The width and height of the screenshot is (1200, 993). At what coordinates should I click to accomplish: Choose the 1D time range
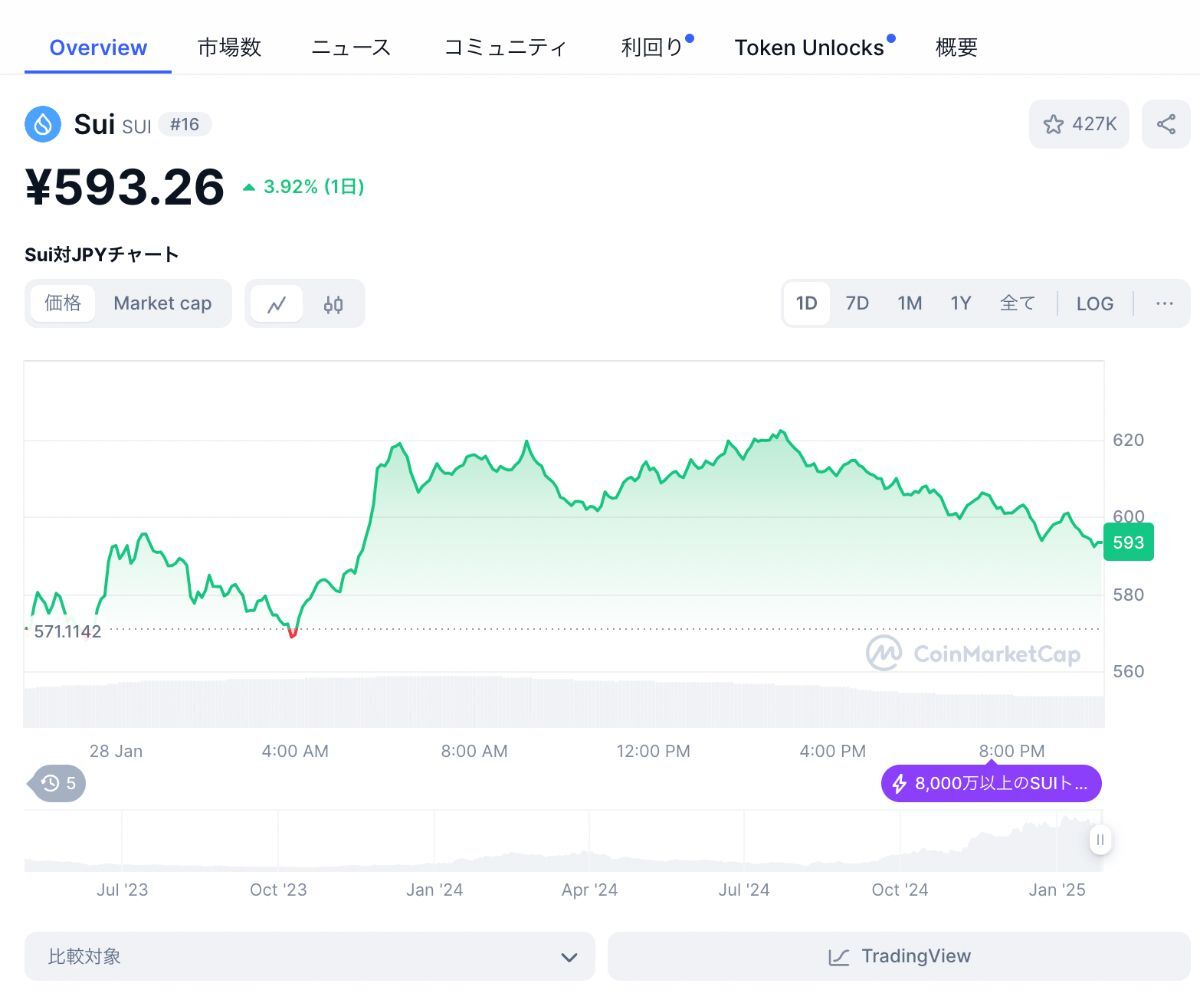click(x=806, y=303)
